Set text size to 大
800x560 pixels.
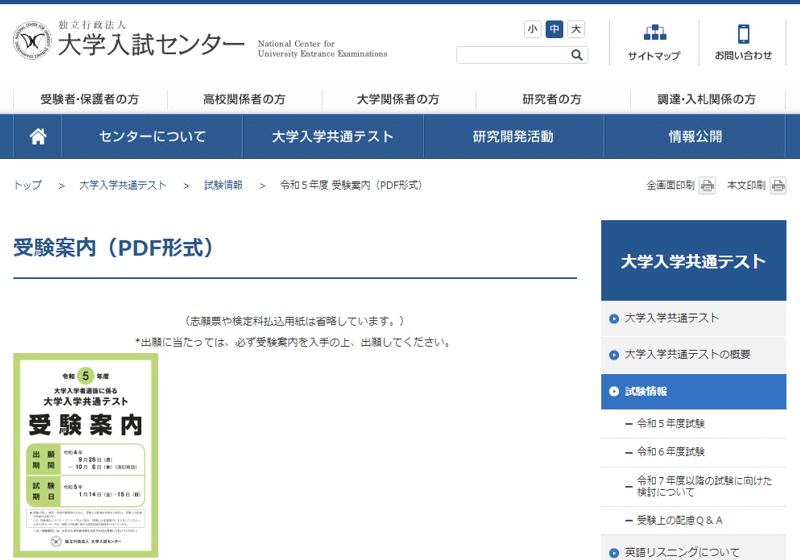(576, 29)
